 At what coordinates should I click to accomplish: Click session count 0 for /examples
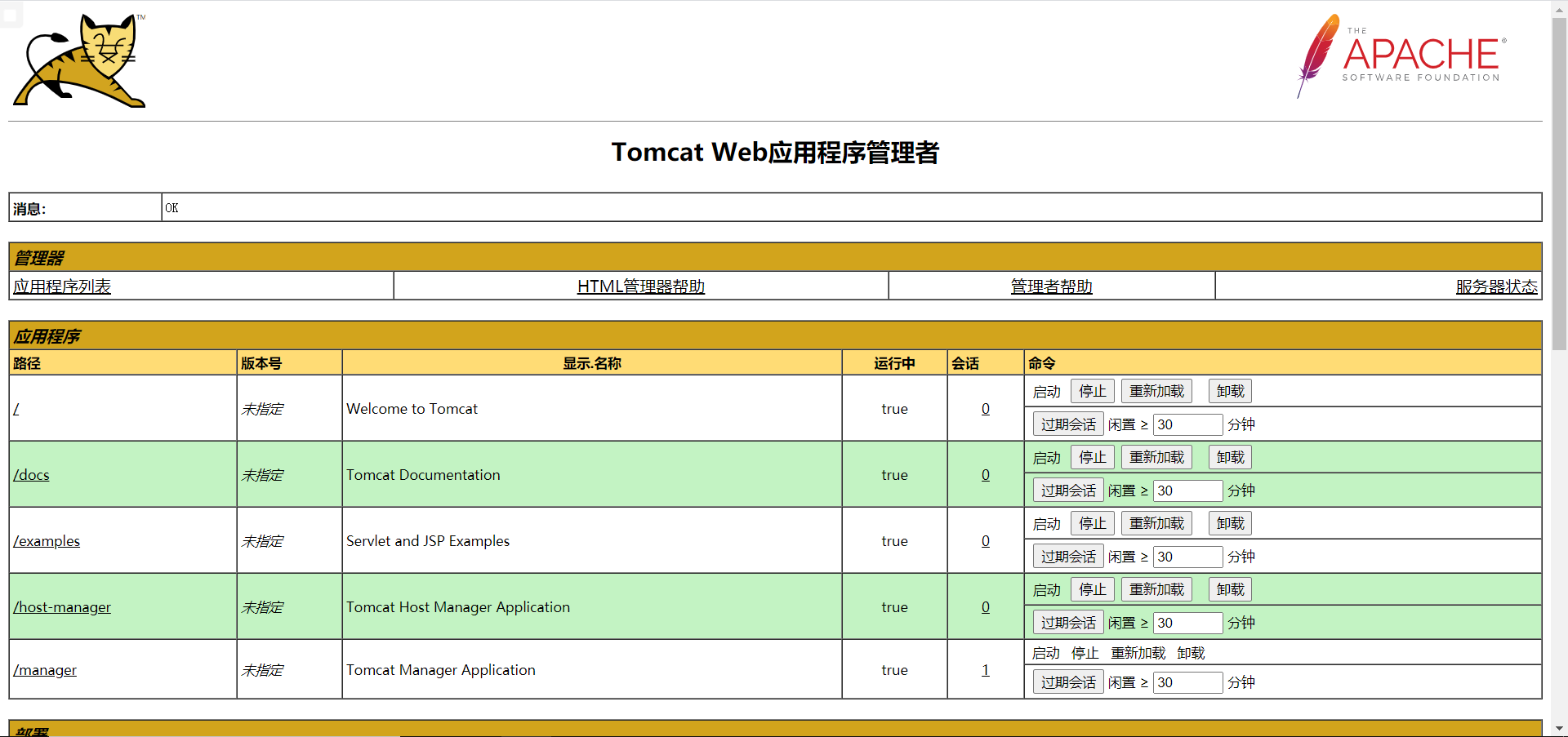point(986,541)
